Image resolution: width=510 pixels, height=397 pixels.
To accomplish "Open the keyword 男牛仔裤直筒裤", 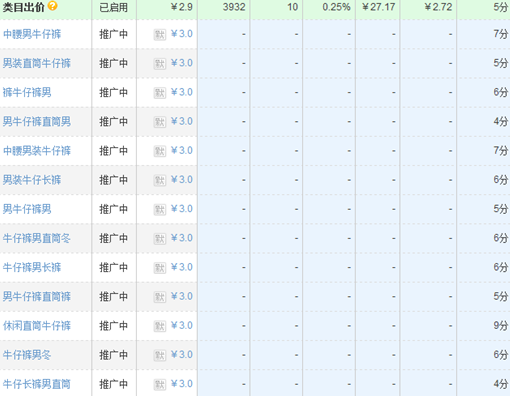I will [37, 297].
